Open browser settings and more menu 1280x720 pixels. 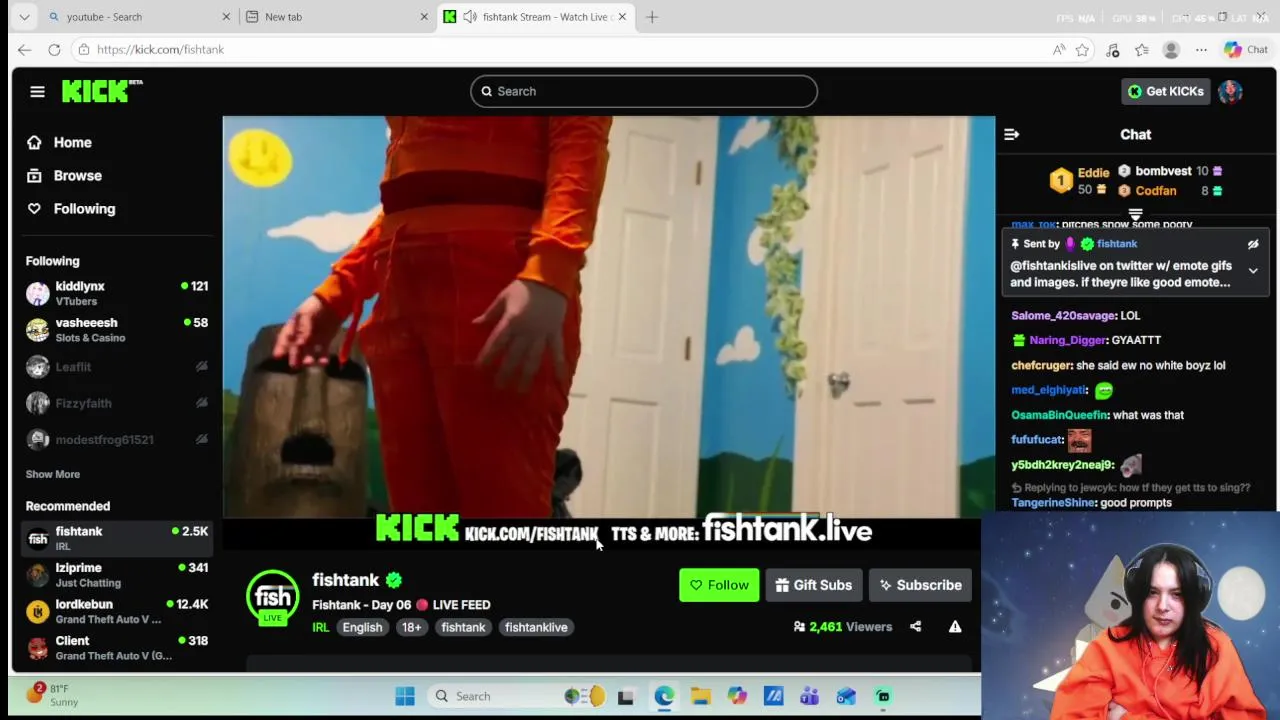coord(1201,50)
